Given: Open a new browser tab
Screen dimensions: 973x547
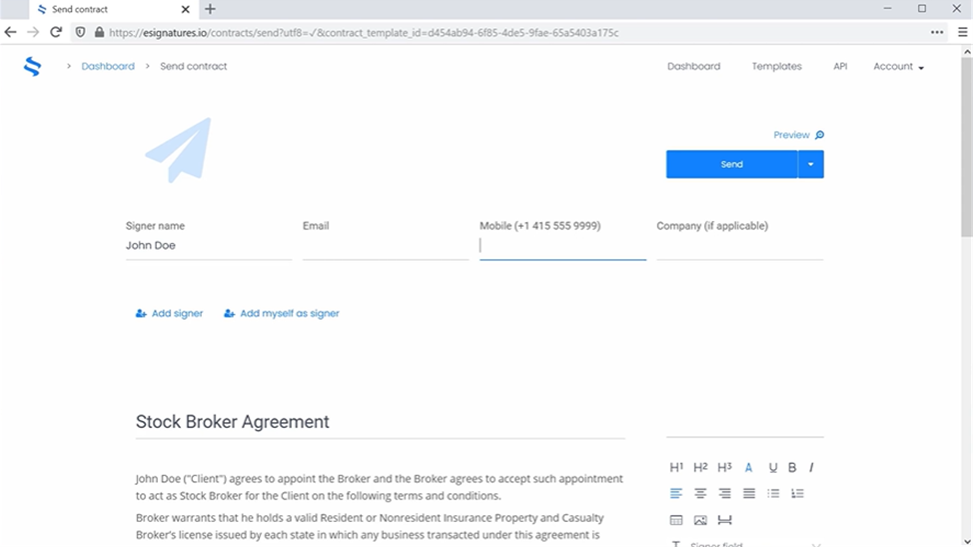Looking at the screenshot, I should [210, 9].
